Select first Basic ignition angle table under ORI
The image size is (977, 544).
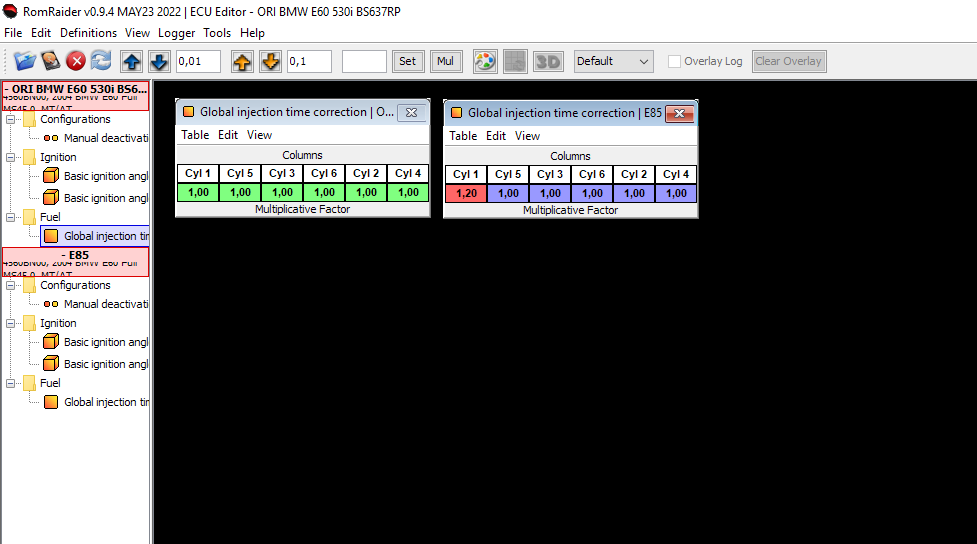(x=96, y=176)
